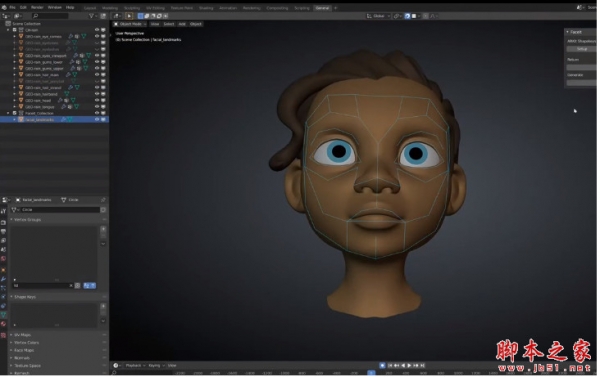Open the Tool properties tab
The height and width of the screenshot is (377, 600).
pyautogui.click(x=3, y=212)
